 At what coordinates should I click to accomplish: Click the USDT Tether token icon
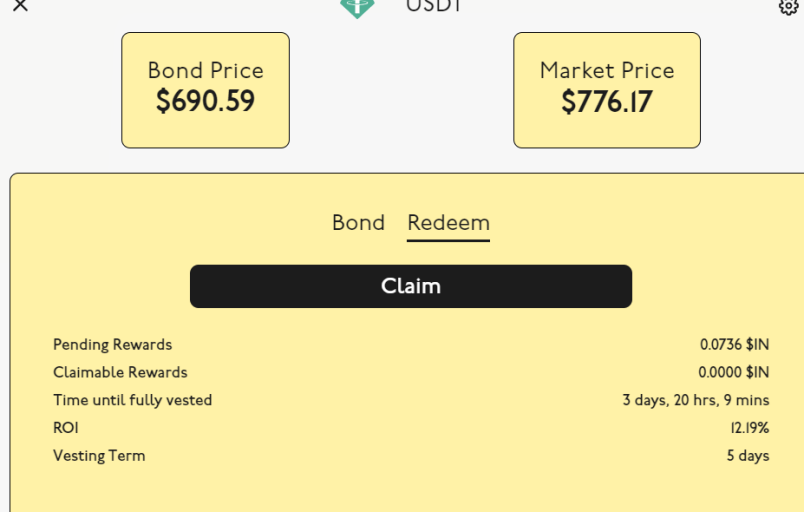[x=357, y=8]
